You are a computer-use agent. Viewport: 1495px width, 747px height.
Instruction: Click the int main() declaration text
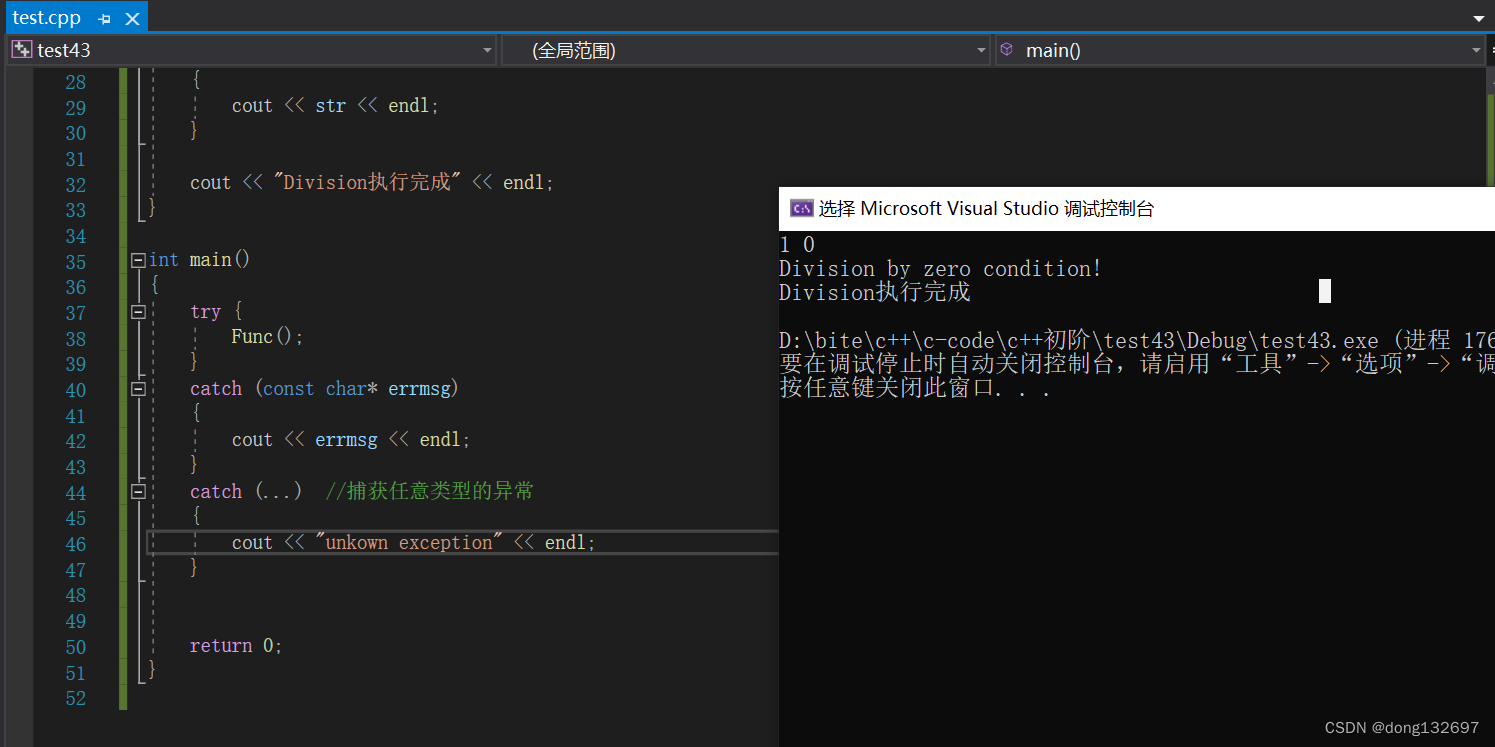200,260
